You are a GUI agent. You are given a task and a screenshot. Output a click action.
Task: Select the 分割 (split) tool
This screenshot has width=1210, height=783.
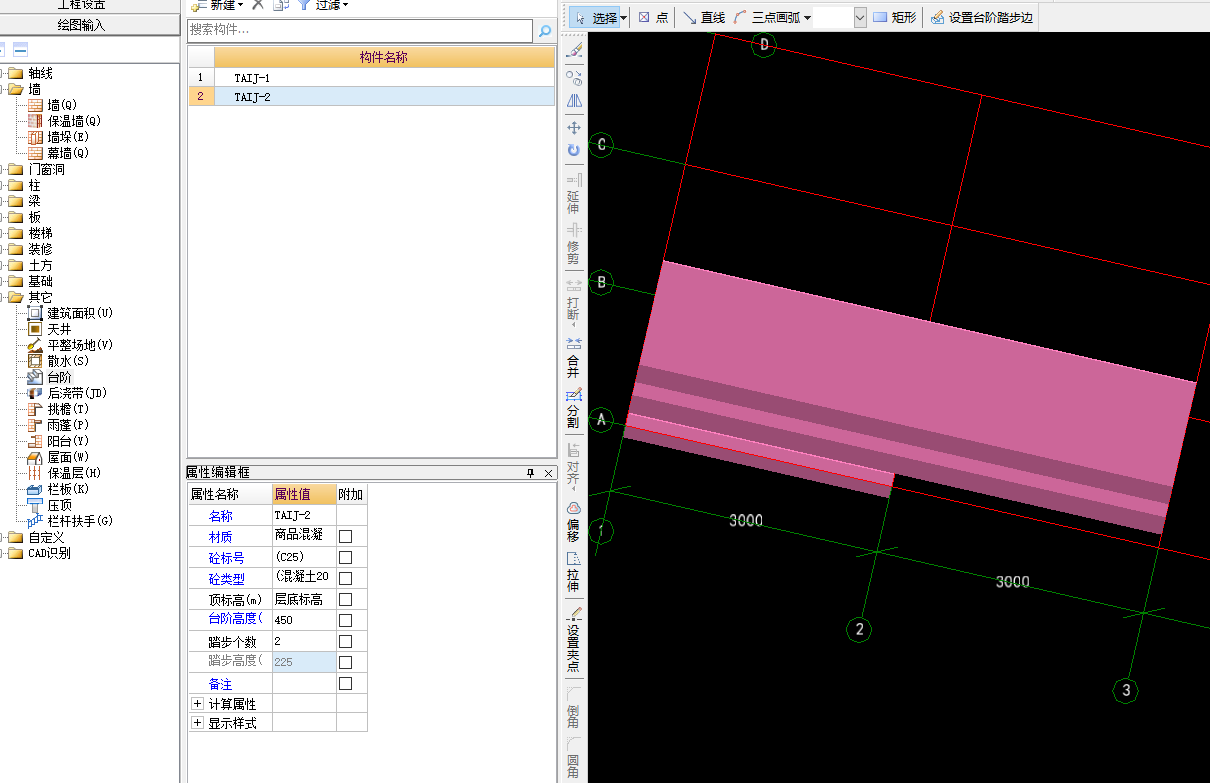click(573, 408)
